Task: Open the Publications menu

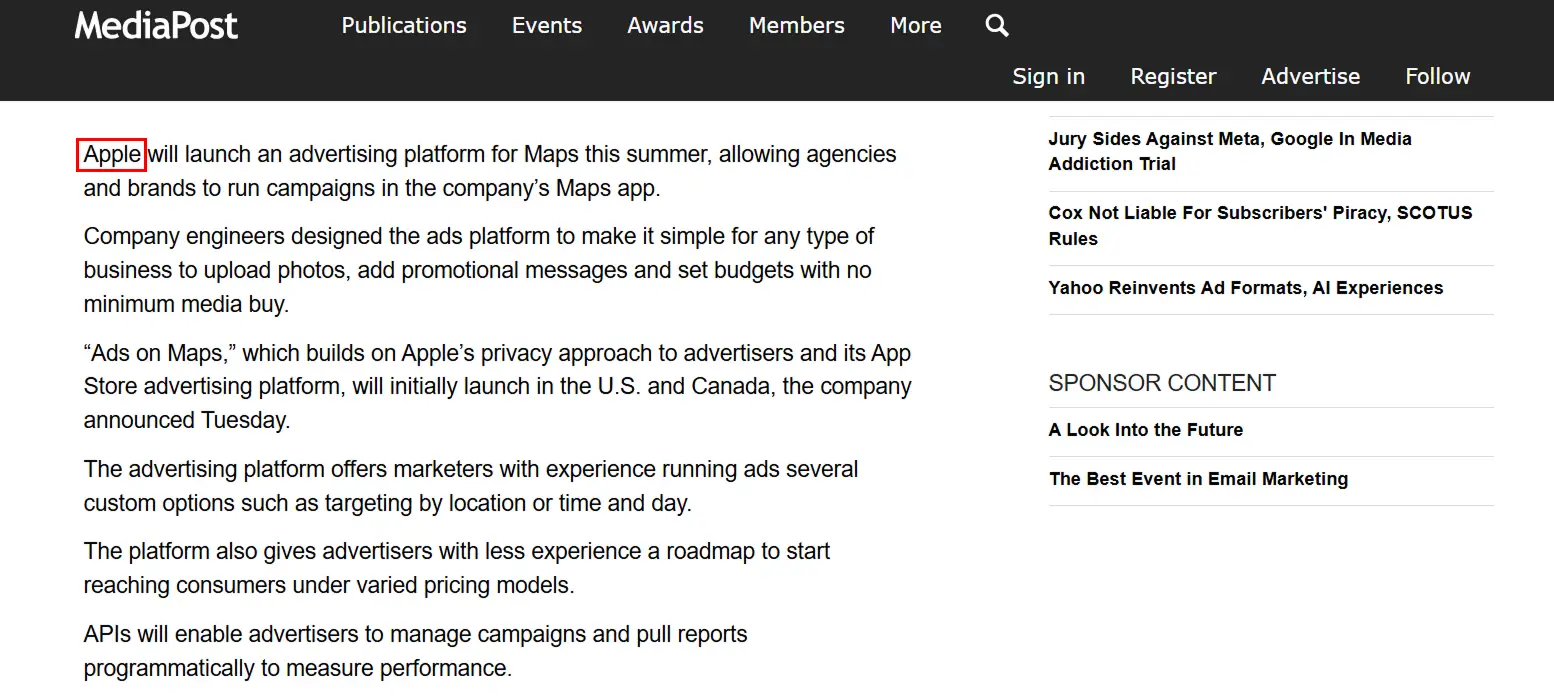Action: tap(403, 25)
